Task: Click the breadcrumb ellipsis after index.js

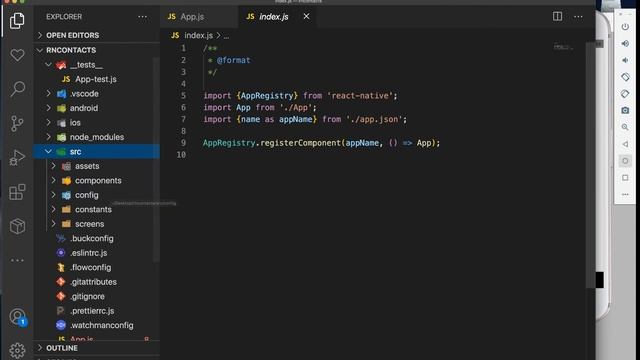Action: click(226, 36)
